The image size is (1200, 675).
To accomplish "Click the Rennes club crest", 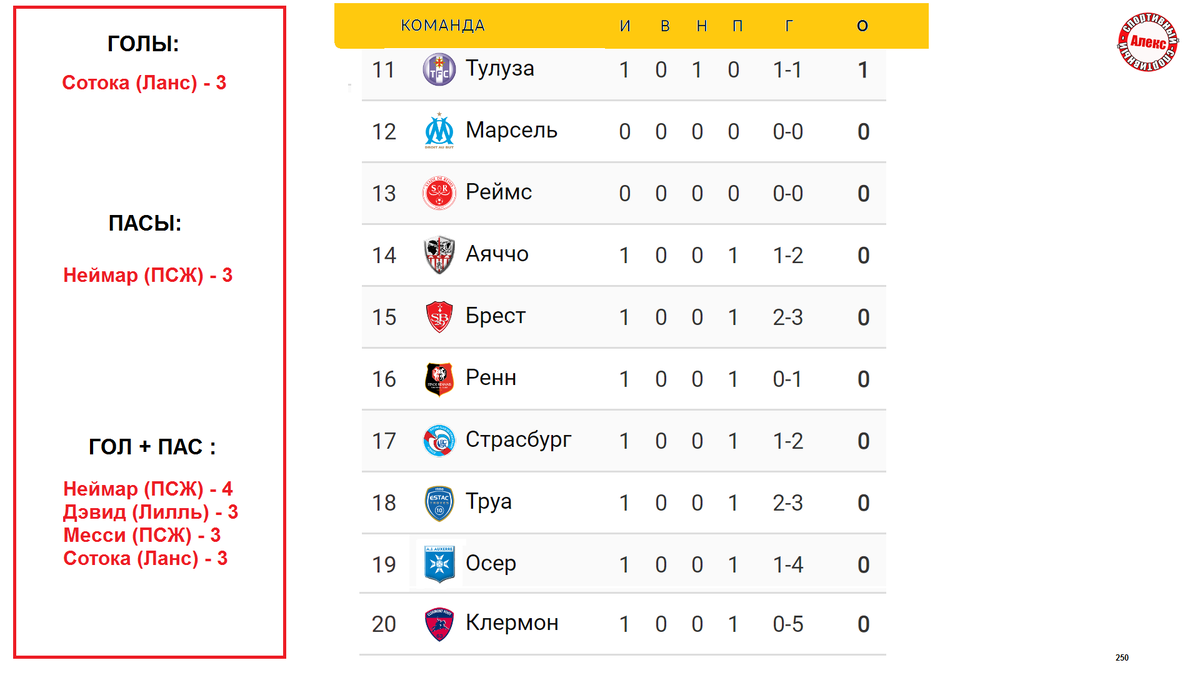I will pos(439,379).
